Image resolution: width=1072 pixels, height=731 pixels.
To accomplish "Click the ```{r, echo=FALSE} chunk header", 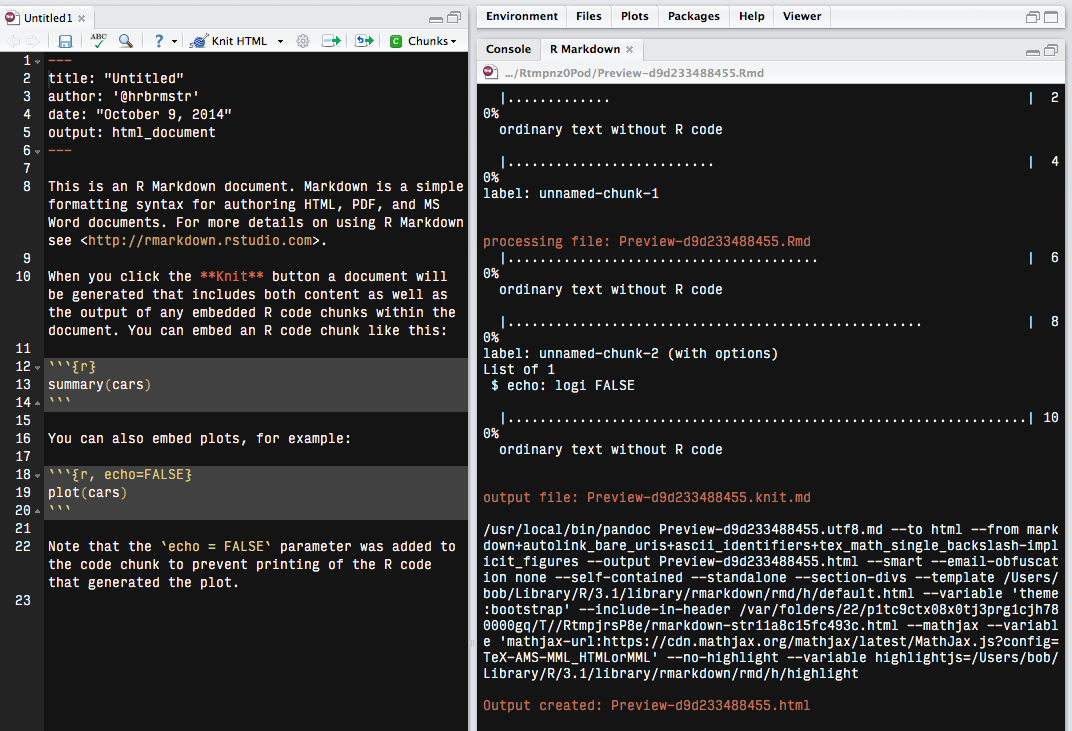I will 120,474.
